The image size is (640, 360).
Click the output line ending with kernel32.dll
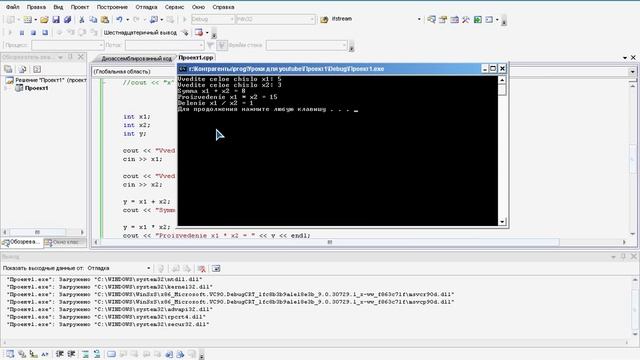click(109, 287)
